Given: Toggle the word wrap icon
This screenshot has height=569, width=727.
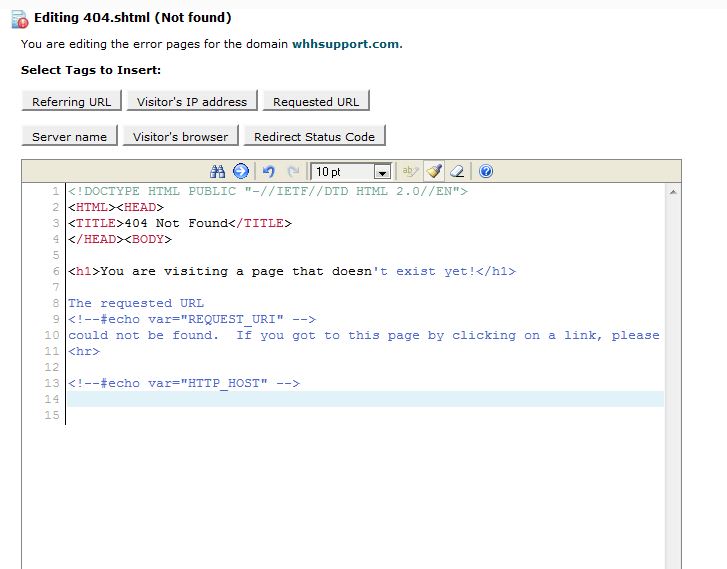Looking at the screenshot, I should point(410,171).
